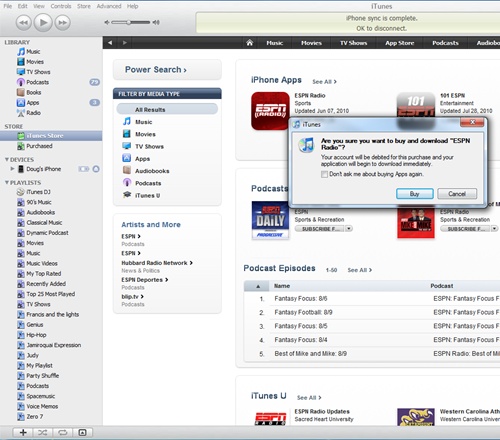Show the artwork viewer button
The image size is (500, 440).
tap(82, 433)
